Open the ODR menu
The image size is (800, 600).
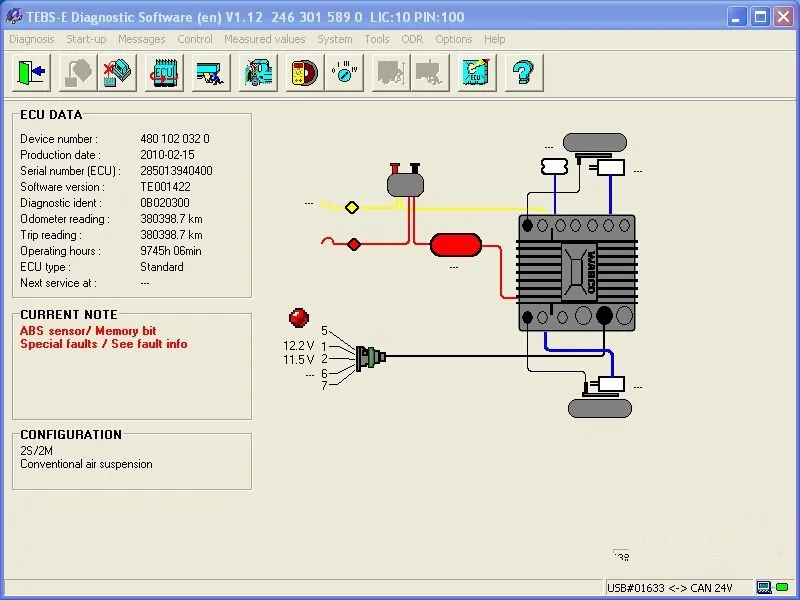[412, 39]
